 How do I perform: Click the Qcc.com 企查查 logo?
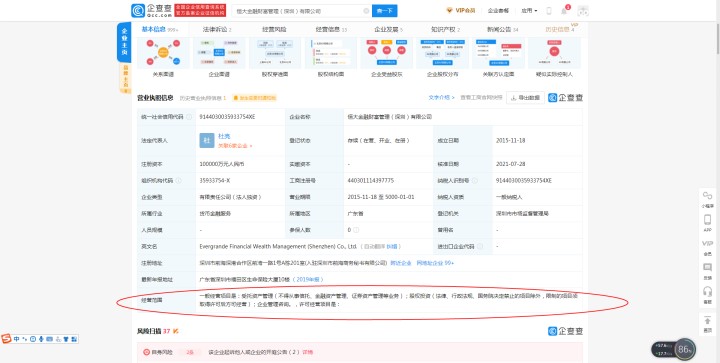(x=152, y=11)
